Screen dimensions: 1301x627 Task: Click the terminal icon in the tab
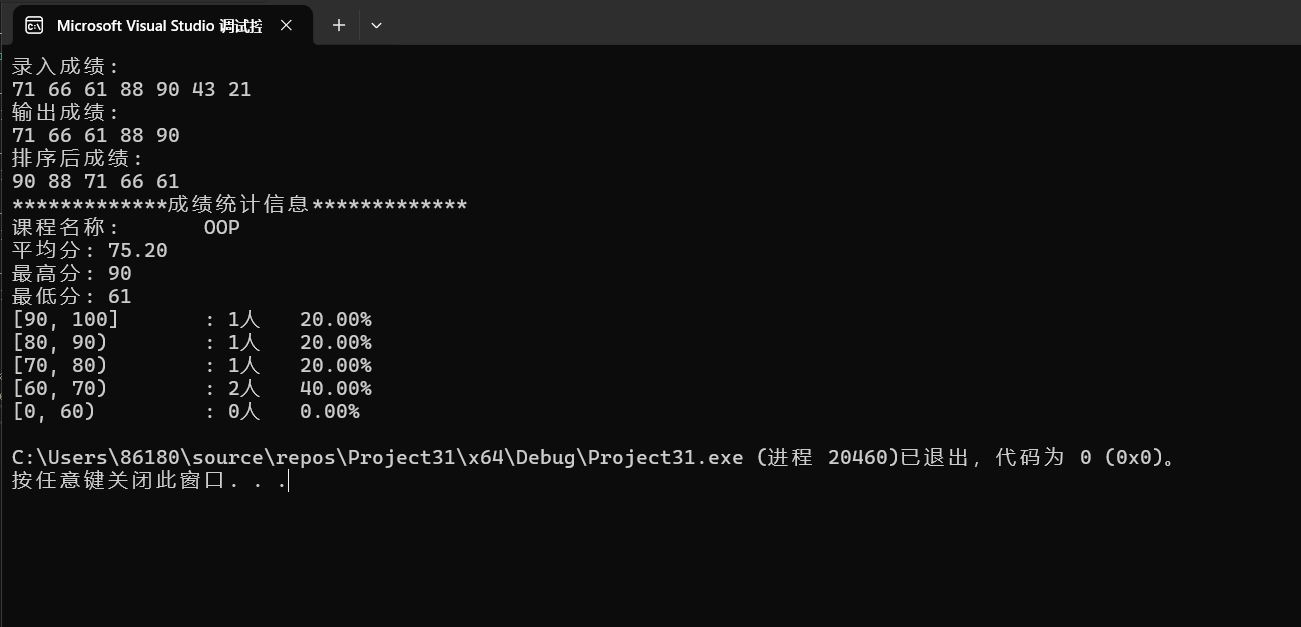34,25
